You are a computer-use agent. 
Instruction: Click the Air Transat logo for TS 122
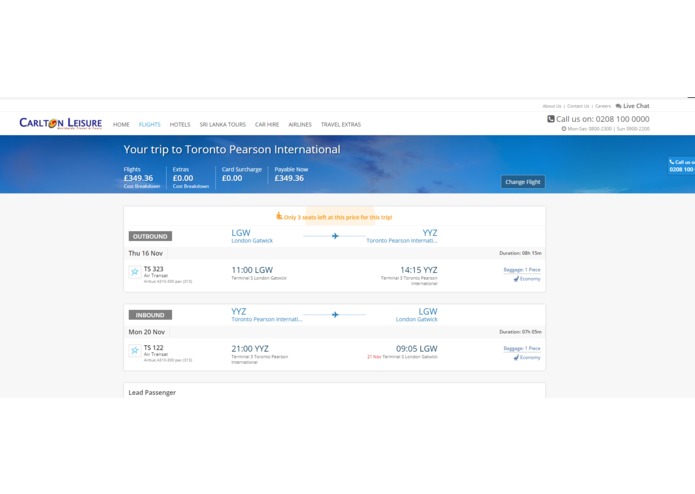pos(135,350)
